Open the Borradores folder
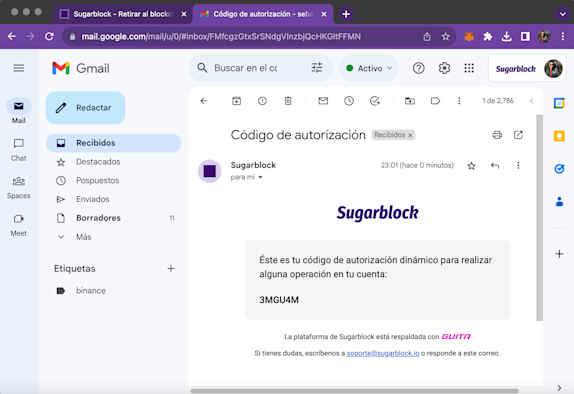This screenshot has height=394, width=574. (x=113, y=218)
